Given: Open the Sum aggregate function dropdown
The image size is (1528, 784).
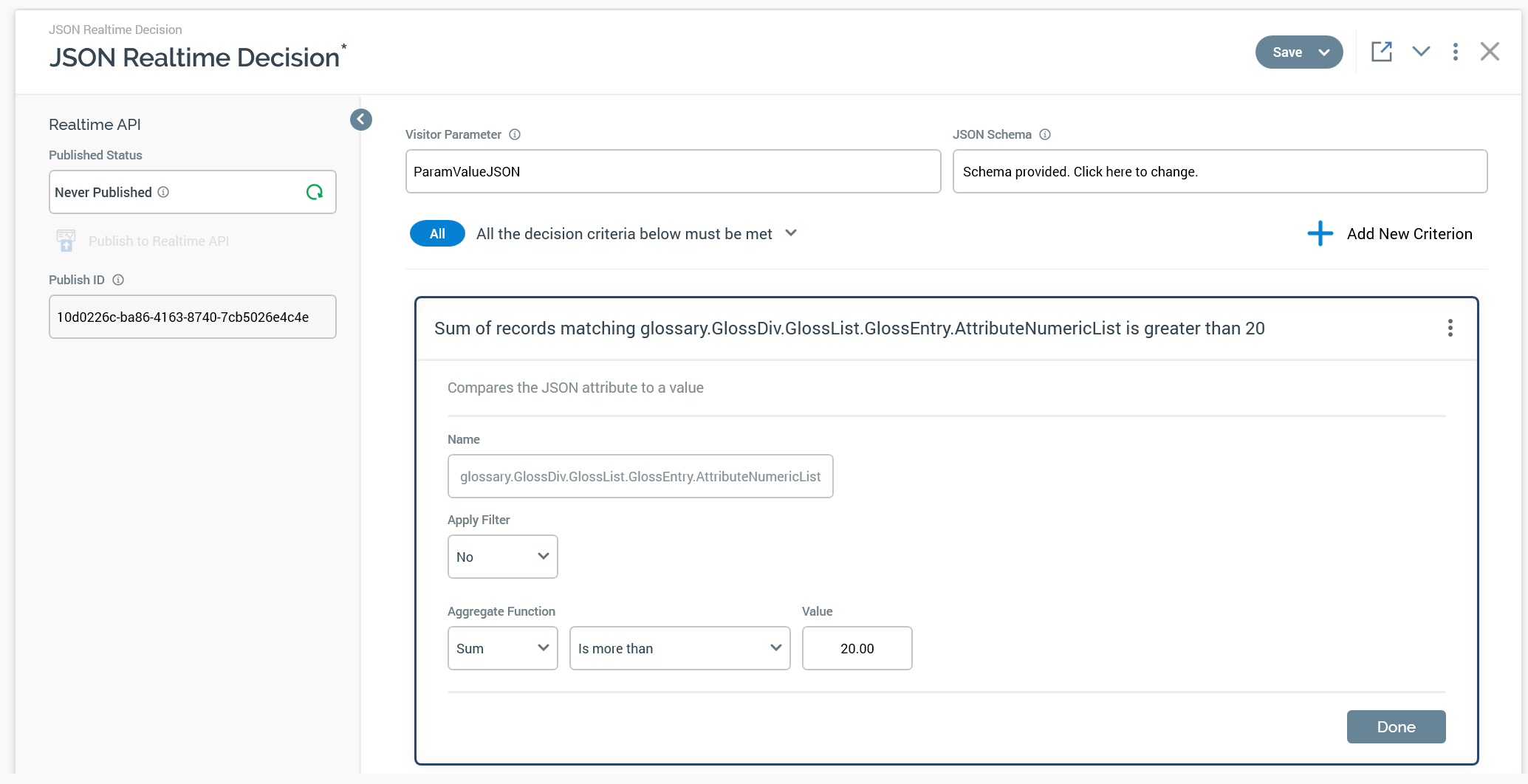Looking at the screenshot, I should click(x=502, y=648).
